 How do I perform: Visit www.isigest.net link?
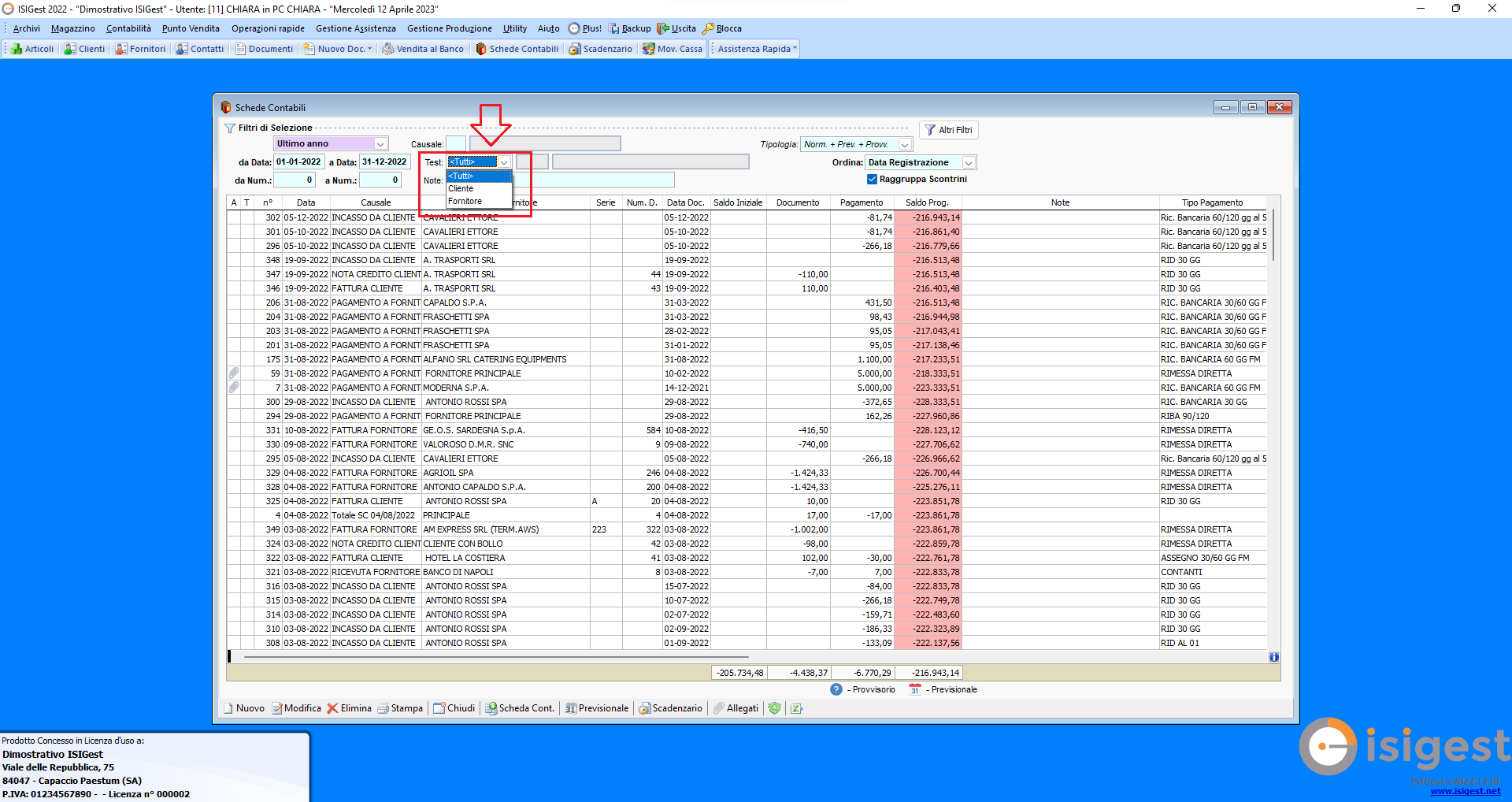tap(1466, 791)
